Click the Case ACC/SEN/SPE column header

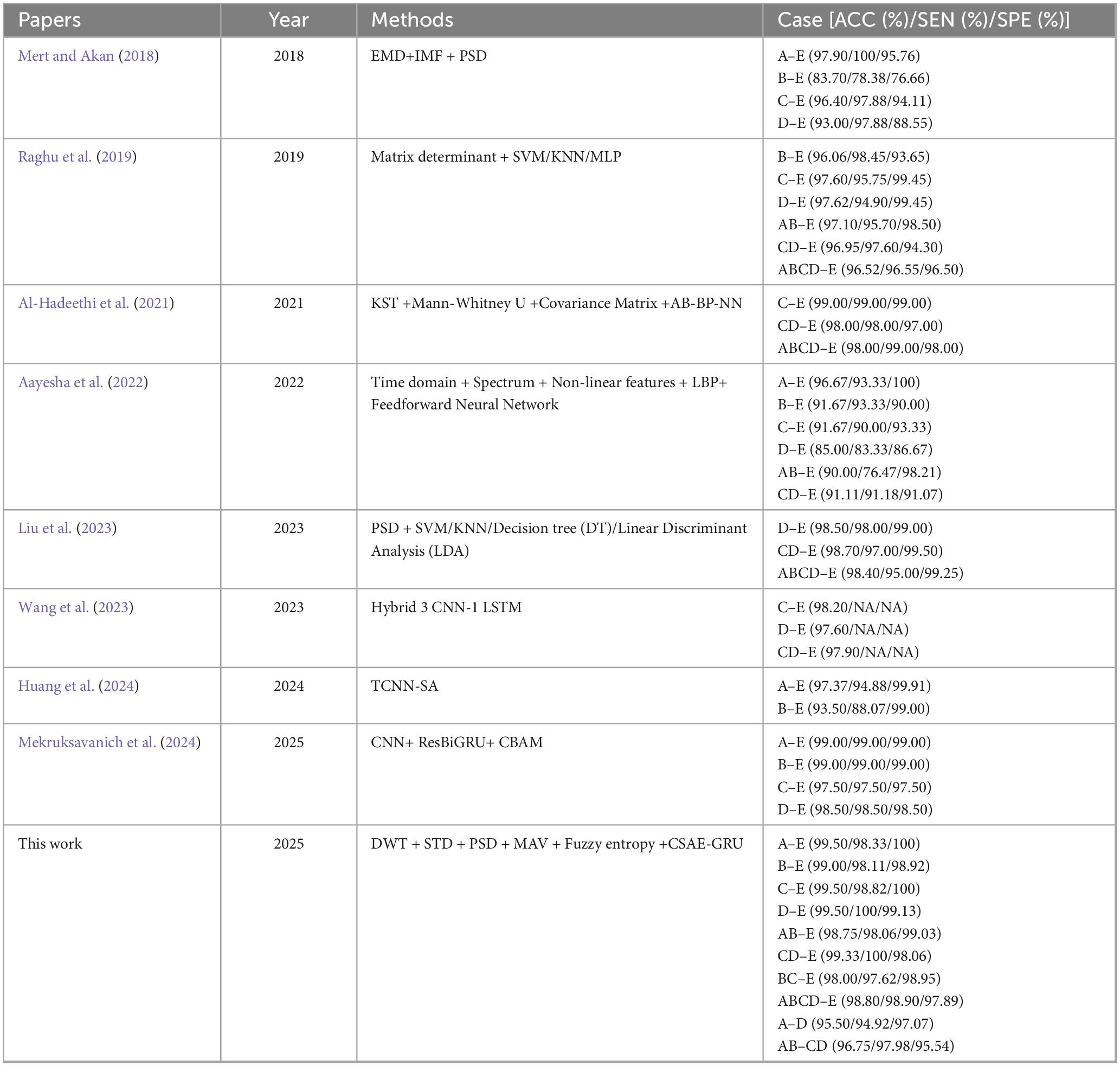pos(923,20)
